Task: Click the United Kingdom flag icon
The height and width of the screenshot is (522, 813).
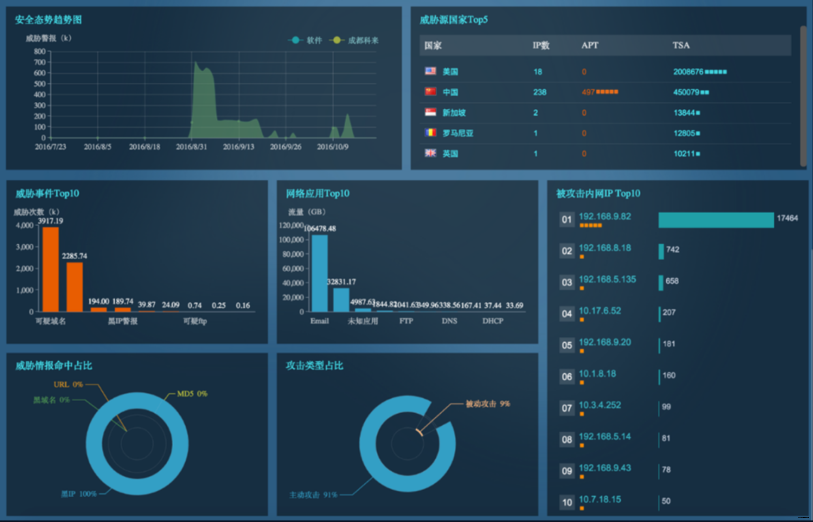Action: tap(430, 153)
